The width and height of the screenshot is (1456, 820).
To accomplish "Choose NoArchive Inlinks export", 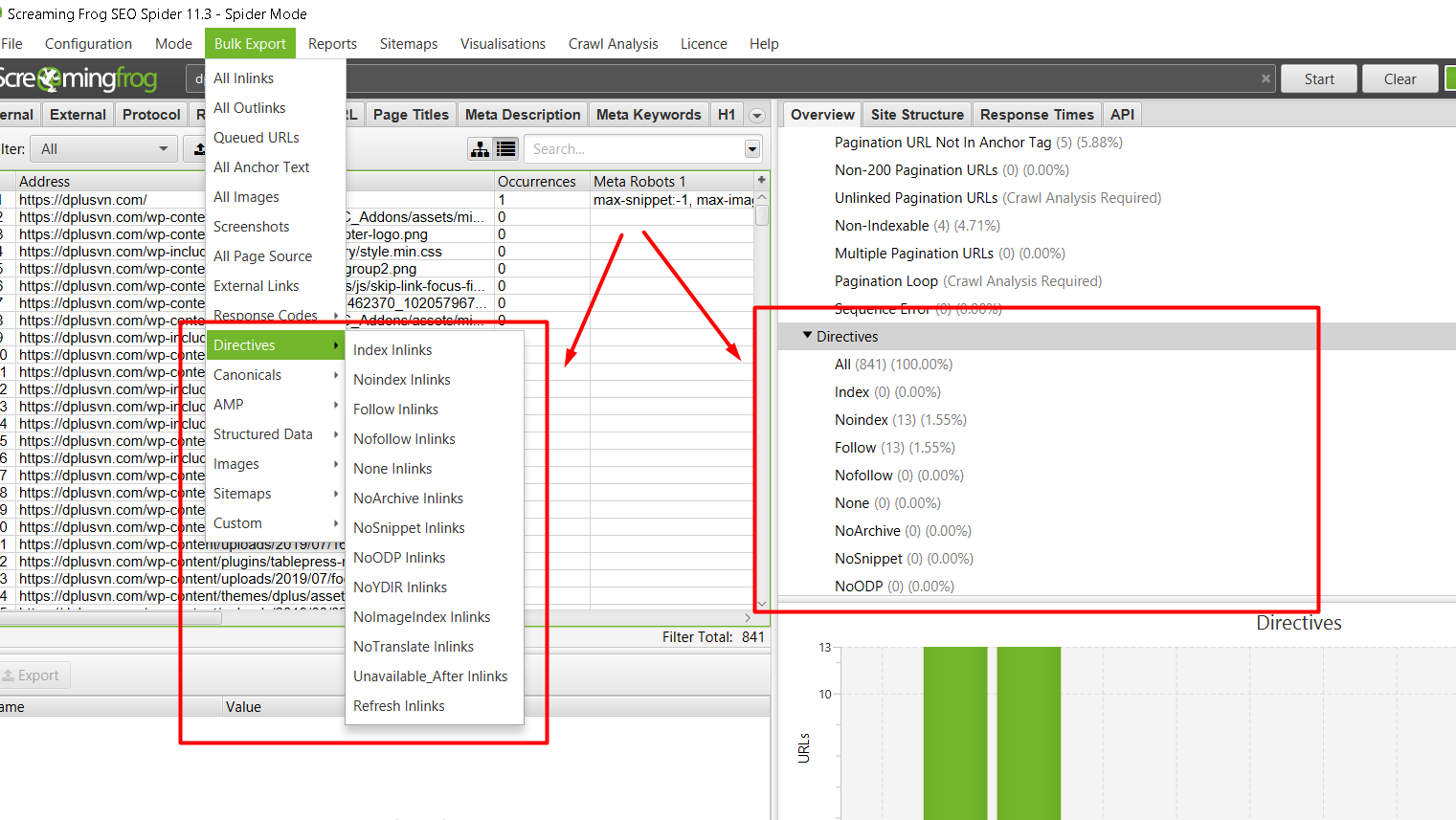I will tap(435, 499).
